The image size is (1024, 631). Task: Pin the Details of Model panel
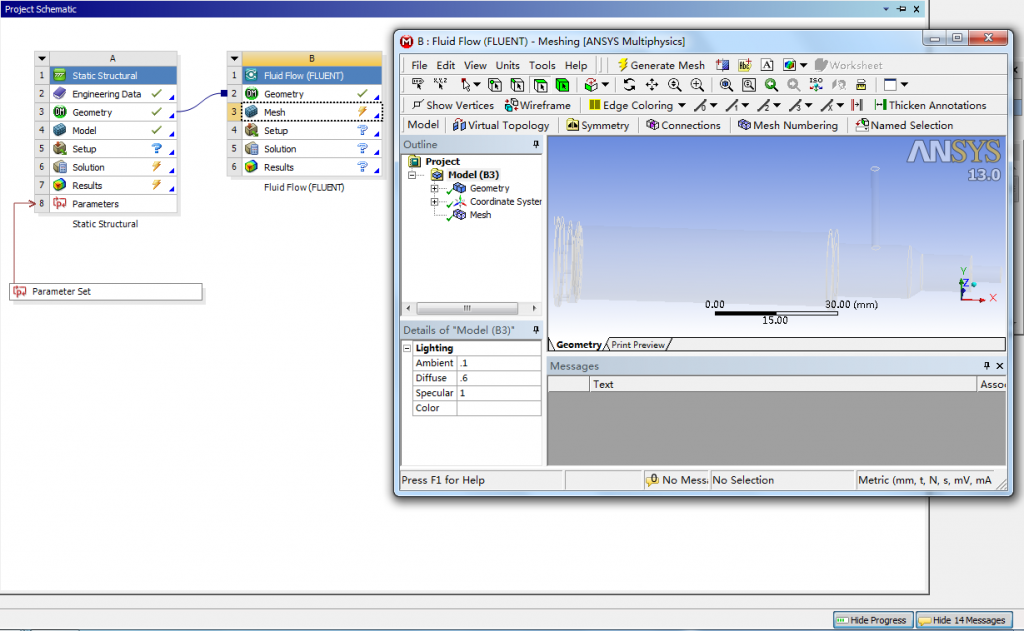coord(536,330)
